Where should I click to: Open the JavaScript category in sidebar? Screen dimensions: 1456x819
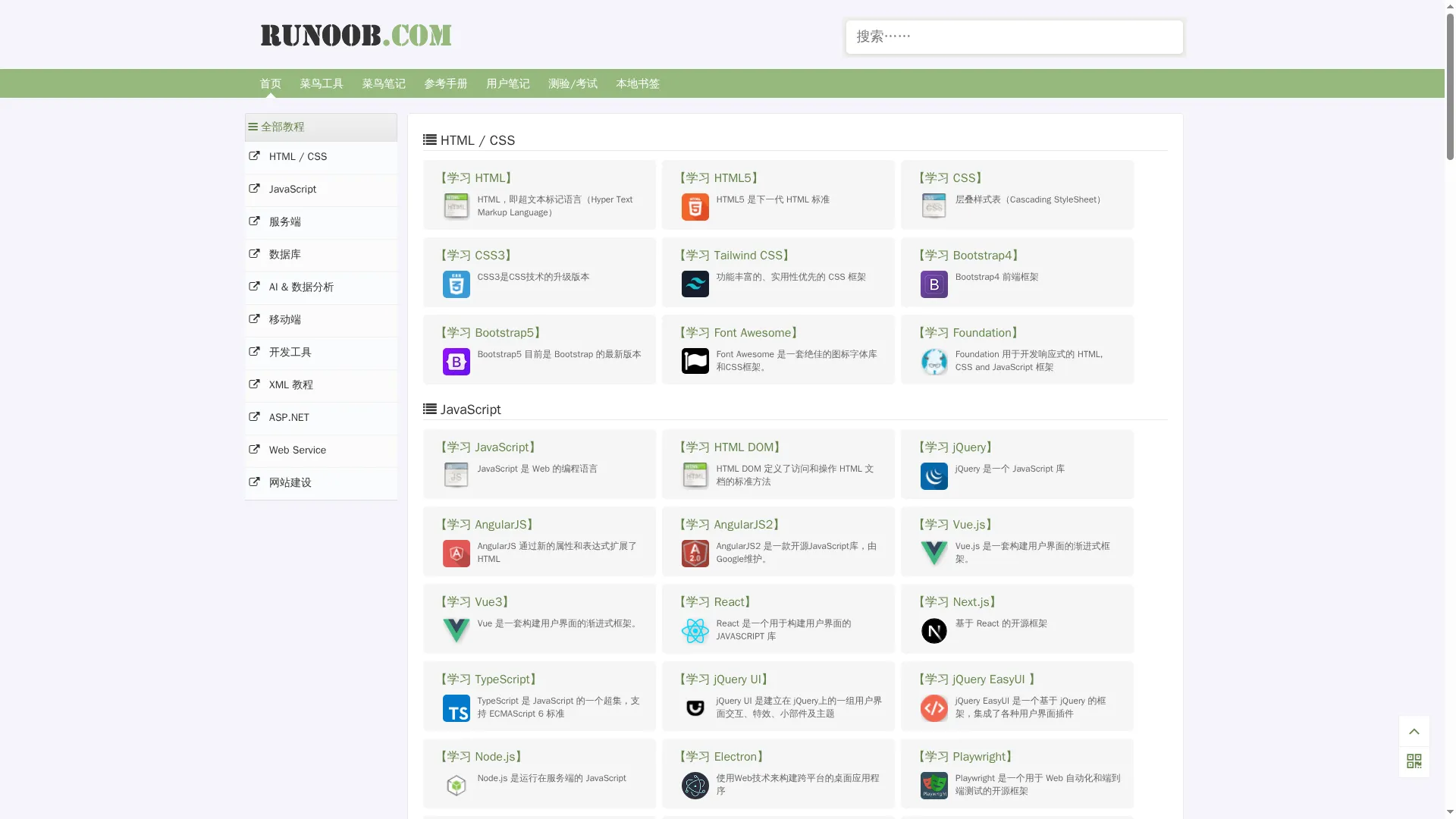coord(292,190)
